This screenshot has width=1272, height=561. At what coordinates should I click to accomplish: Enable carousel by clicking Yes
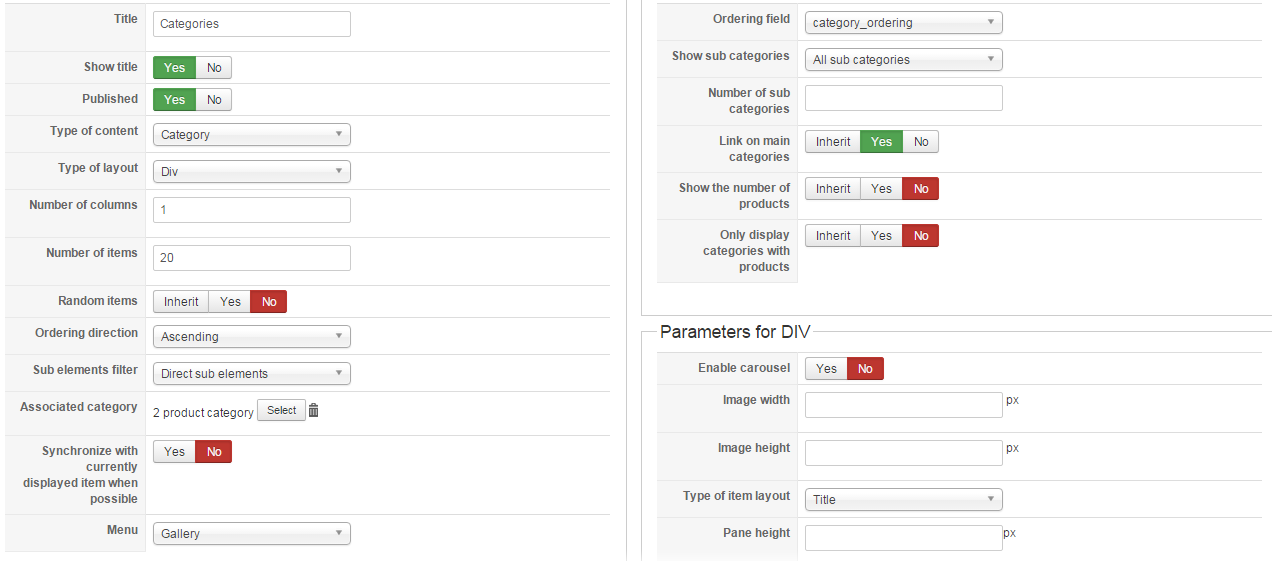click(x=826, y=369)
